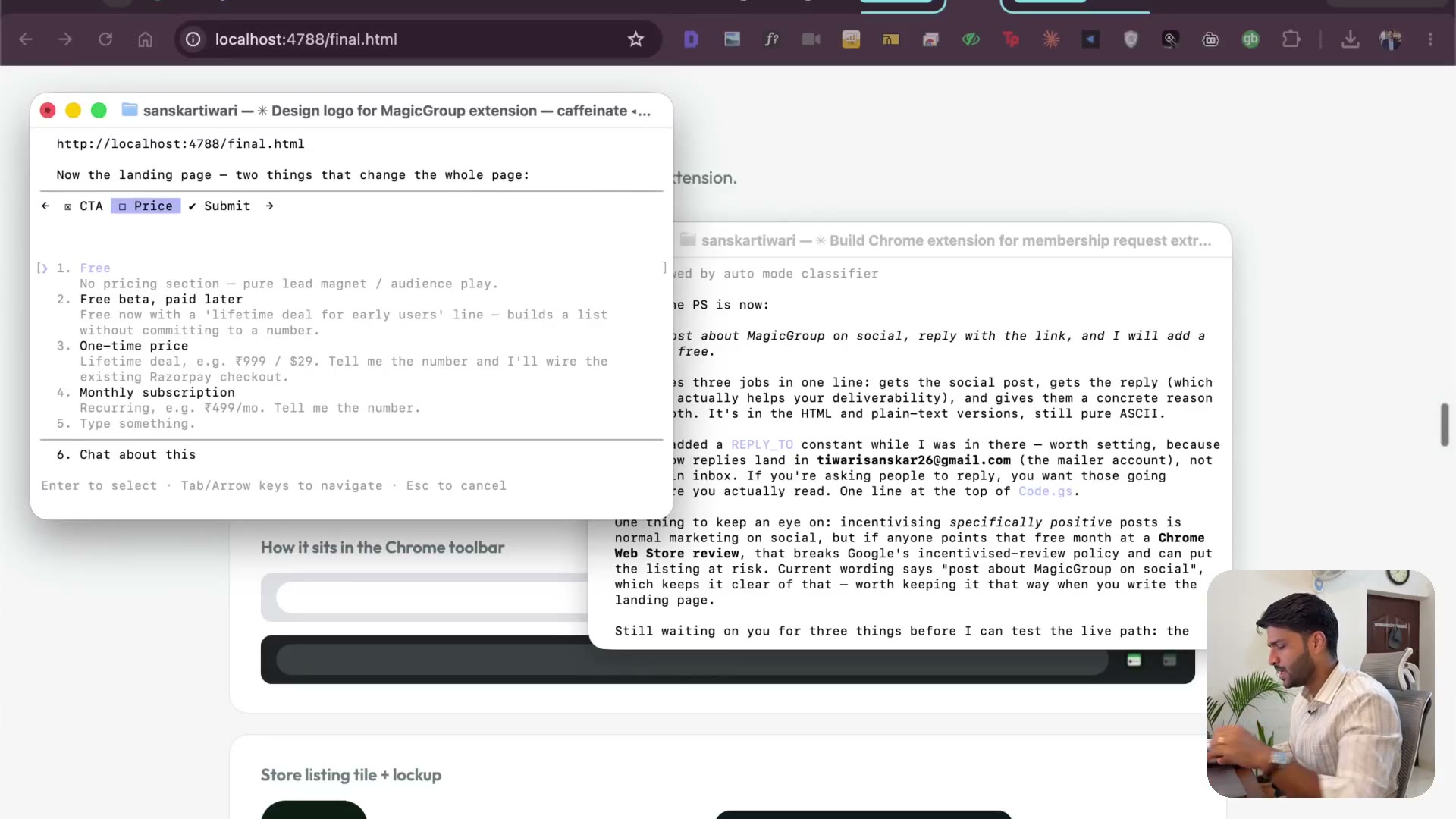The image size is (1456, 819).
Task: View site information icon in address bar
Action: pos(193,39)
